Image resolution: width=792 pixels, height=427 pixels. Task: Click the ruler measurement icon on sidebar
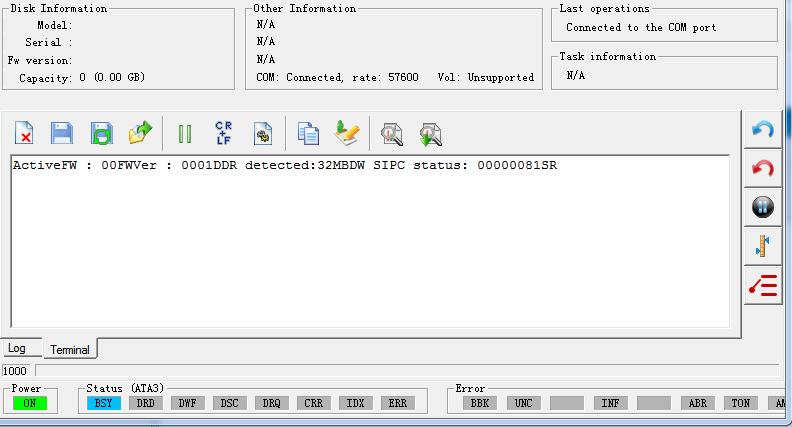763,246
